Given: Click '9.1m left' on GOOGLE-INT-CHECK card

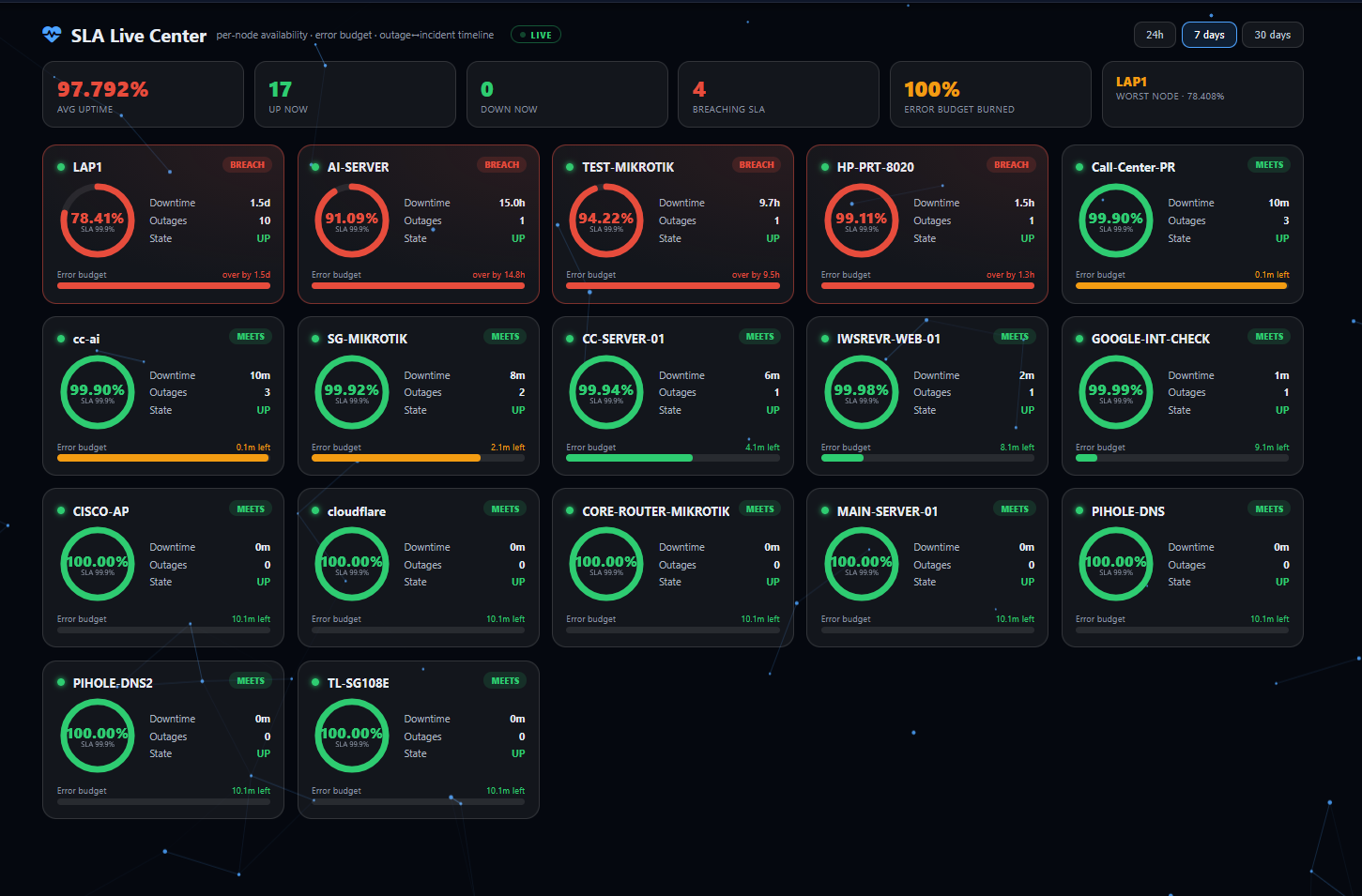Looking at the screenshot, I should tap(1272, 448).
